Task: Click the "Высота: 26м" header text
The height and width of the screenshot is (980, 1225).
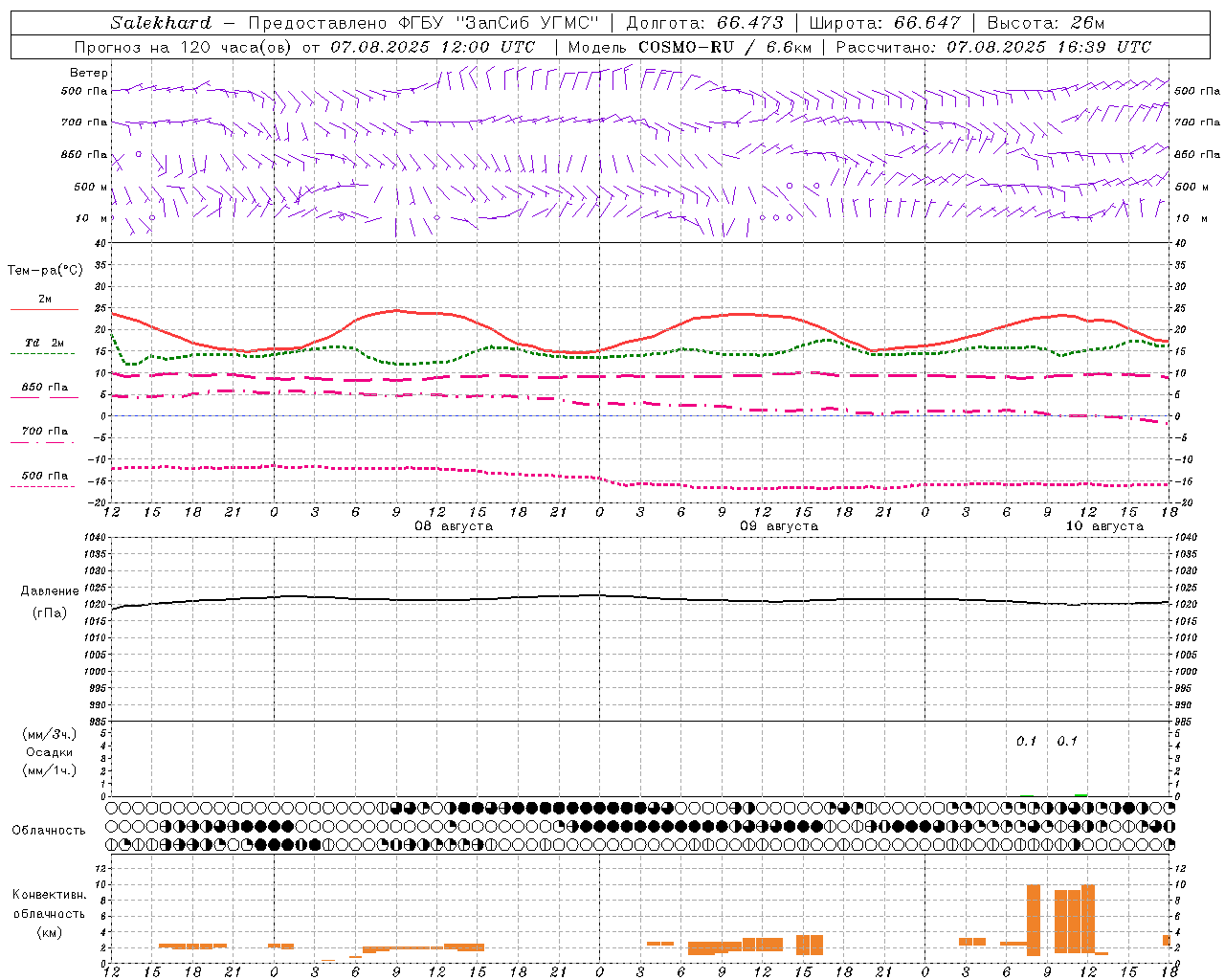Action: (x=1045, y=23)
